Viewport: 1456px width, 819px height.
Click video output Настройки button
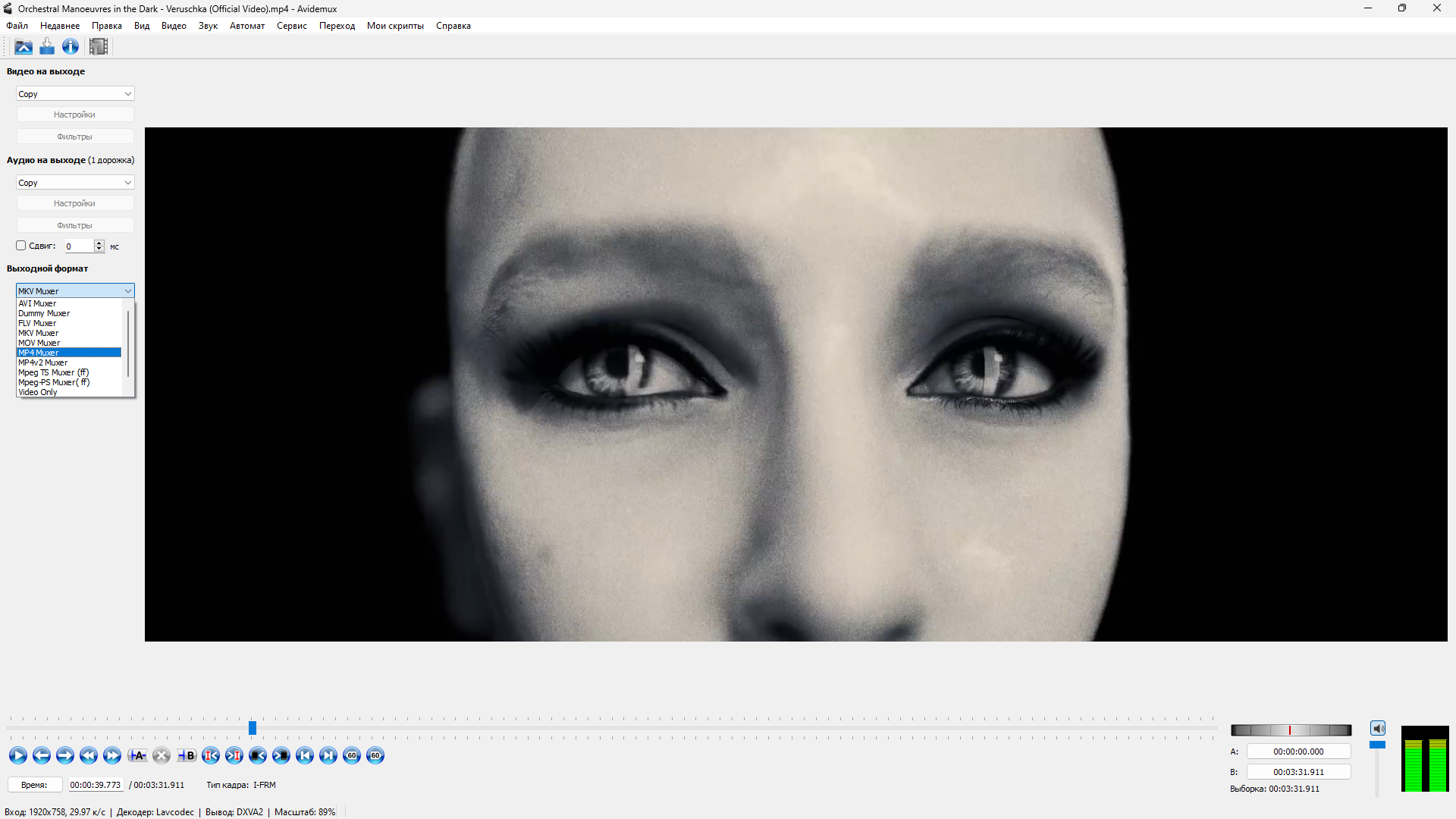[x=75, y=115]
